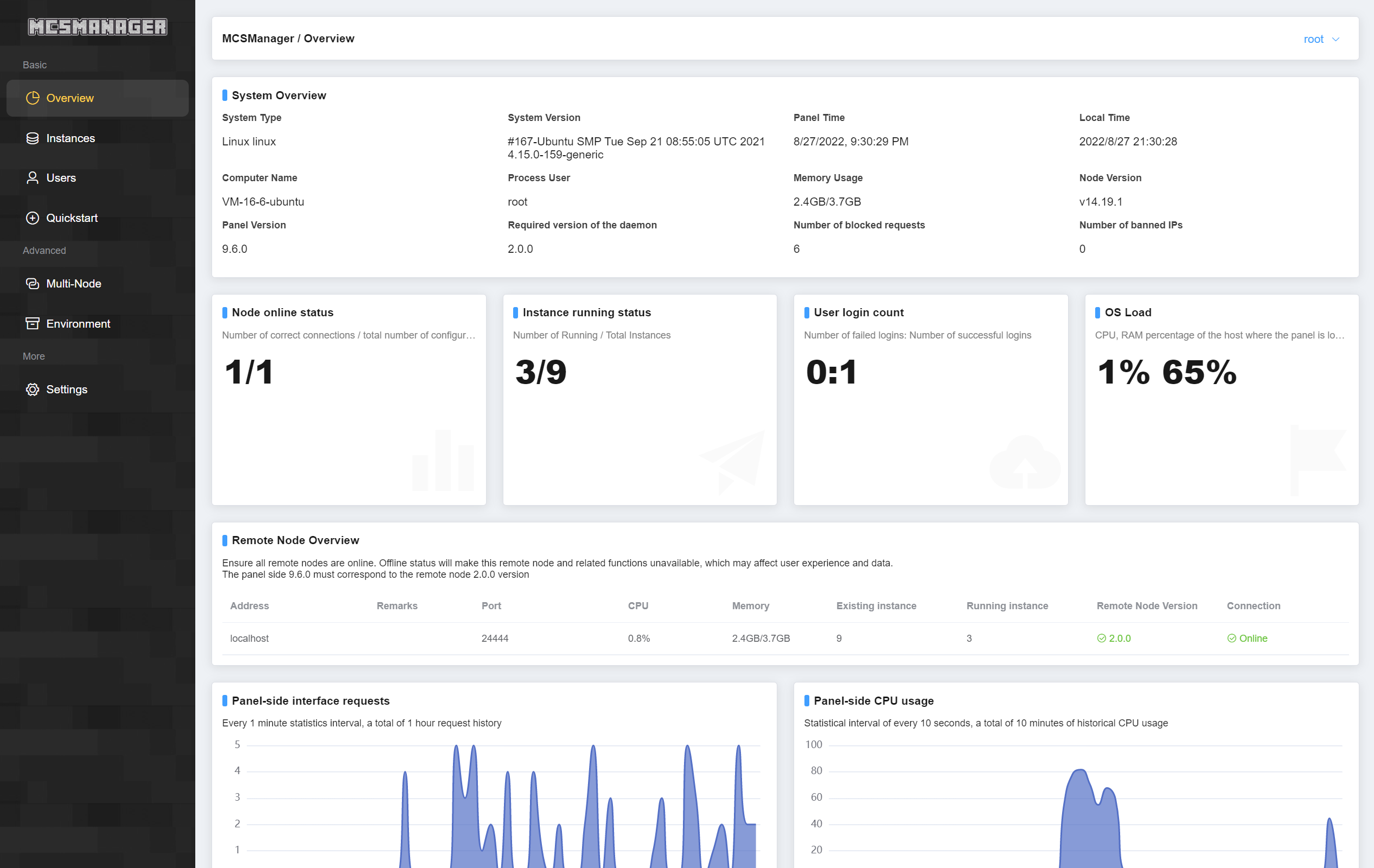The width and height of the screenshot is (1374, 868).
Task: Click the CPU value 0.8%
Action: coord(638,638)
